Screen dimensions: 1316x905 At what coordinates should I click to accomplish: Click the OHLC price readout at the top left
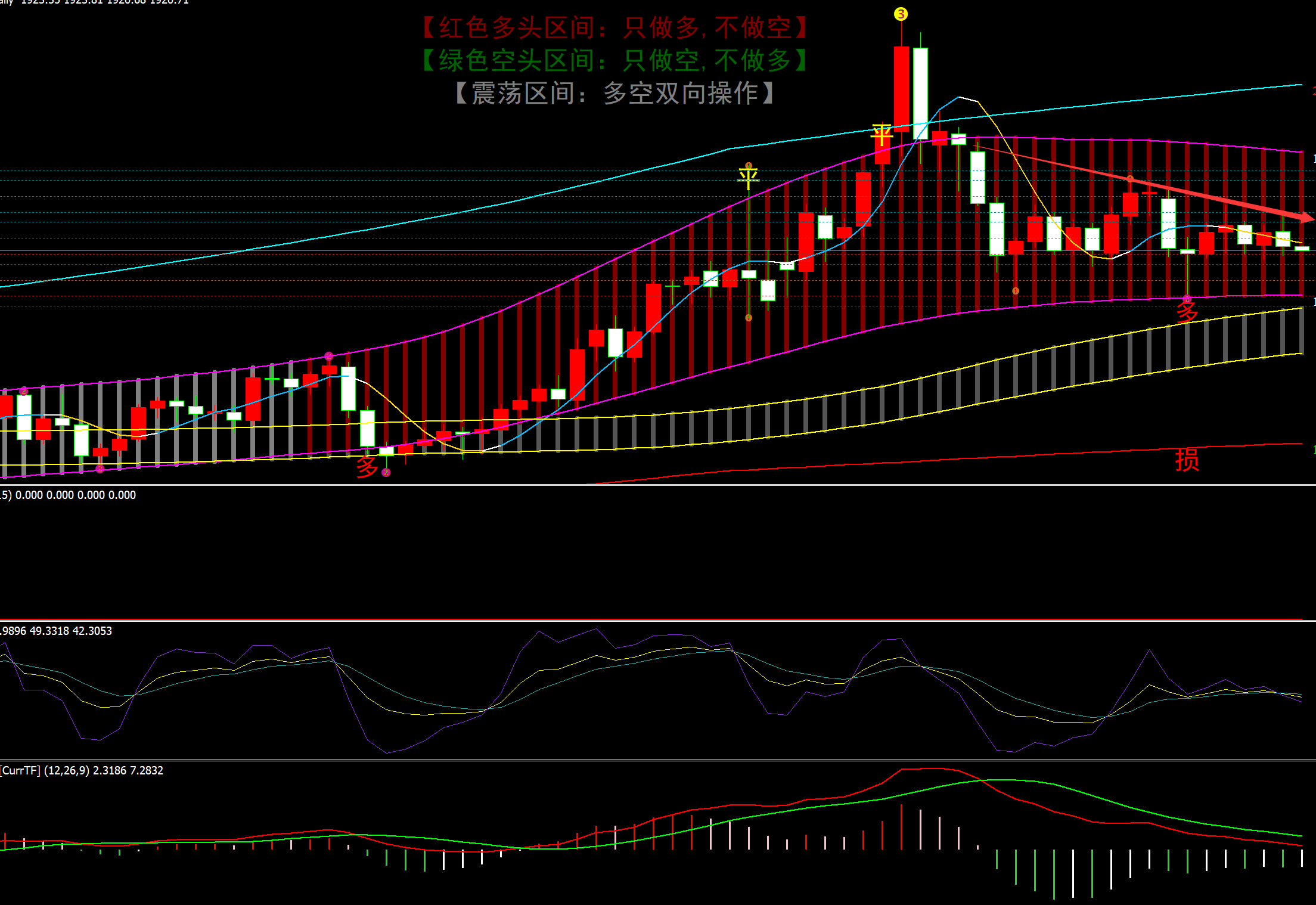pos(95,2)
